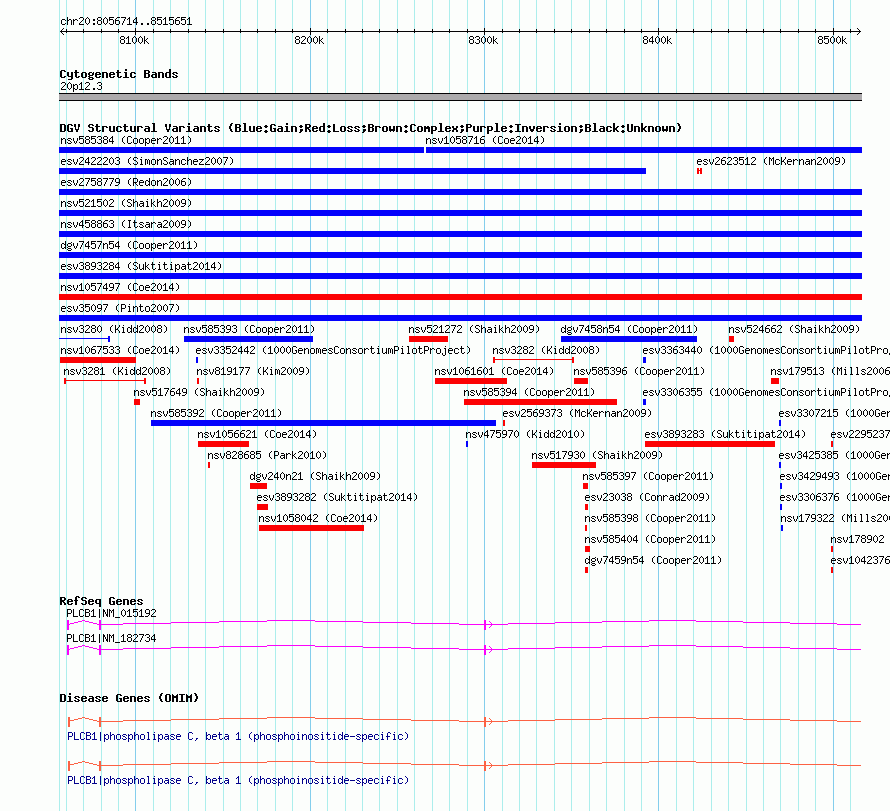
Task: Click the Cytogenetic Bands track title
Action: [x=119, y=74]
